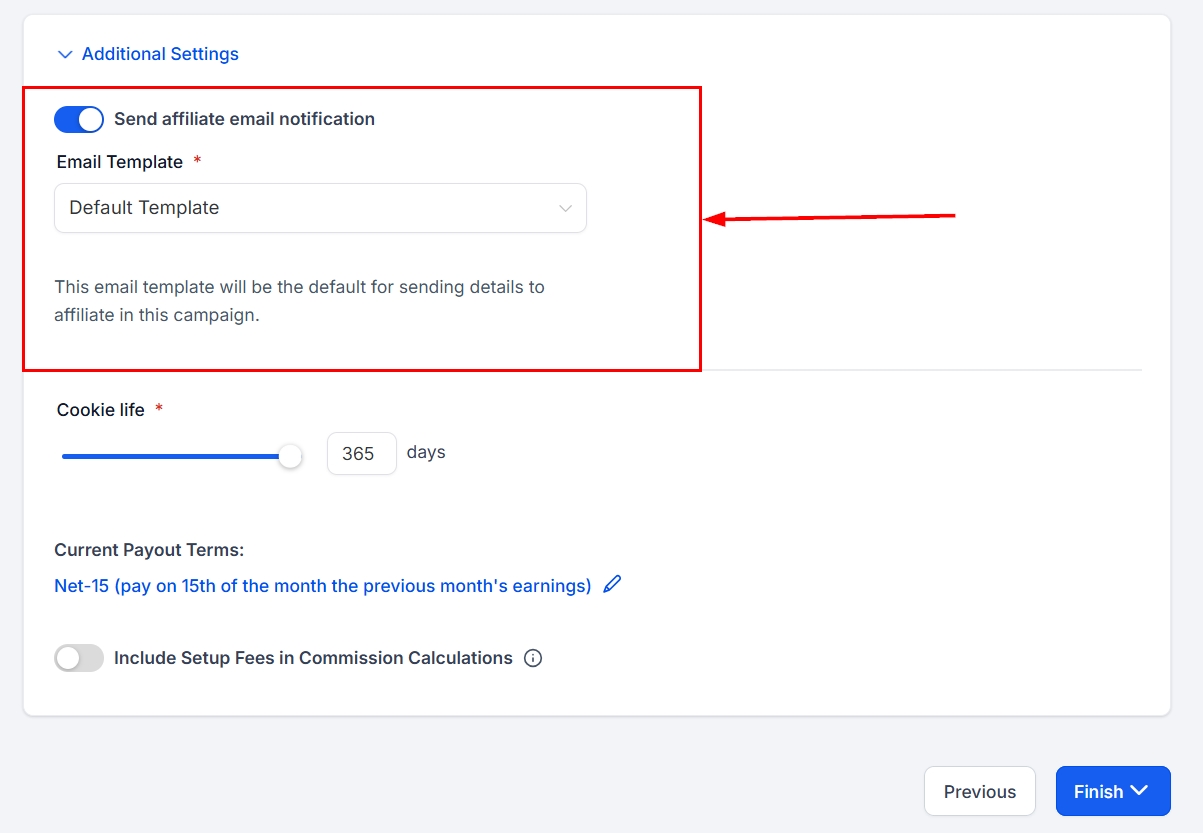Click the pencil icon beside payout terms

(612, 585)
